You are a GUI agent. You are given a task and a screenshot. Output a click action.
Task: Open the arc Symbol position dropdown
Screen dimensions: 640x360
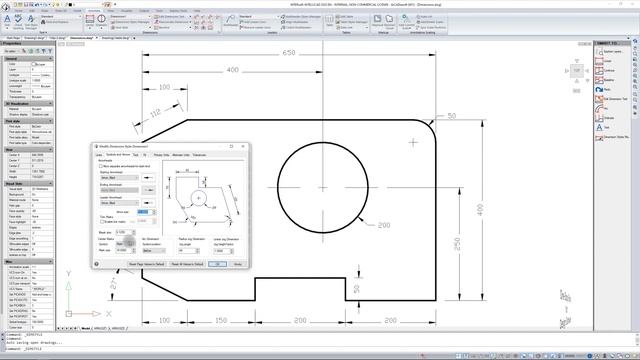154,251
